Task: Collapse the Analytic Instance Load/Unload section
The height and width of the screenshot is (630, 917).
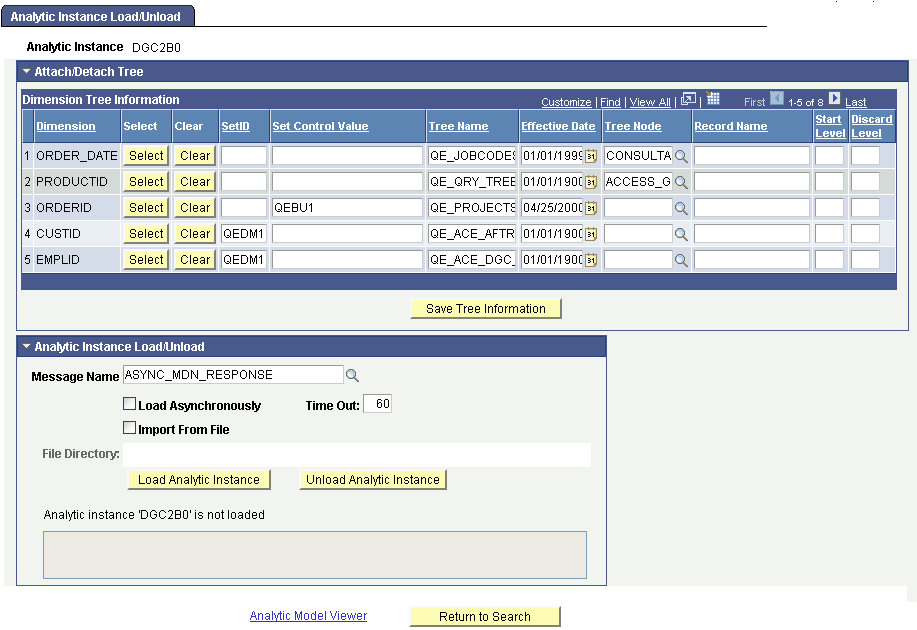Action: [24, 347]
